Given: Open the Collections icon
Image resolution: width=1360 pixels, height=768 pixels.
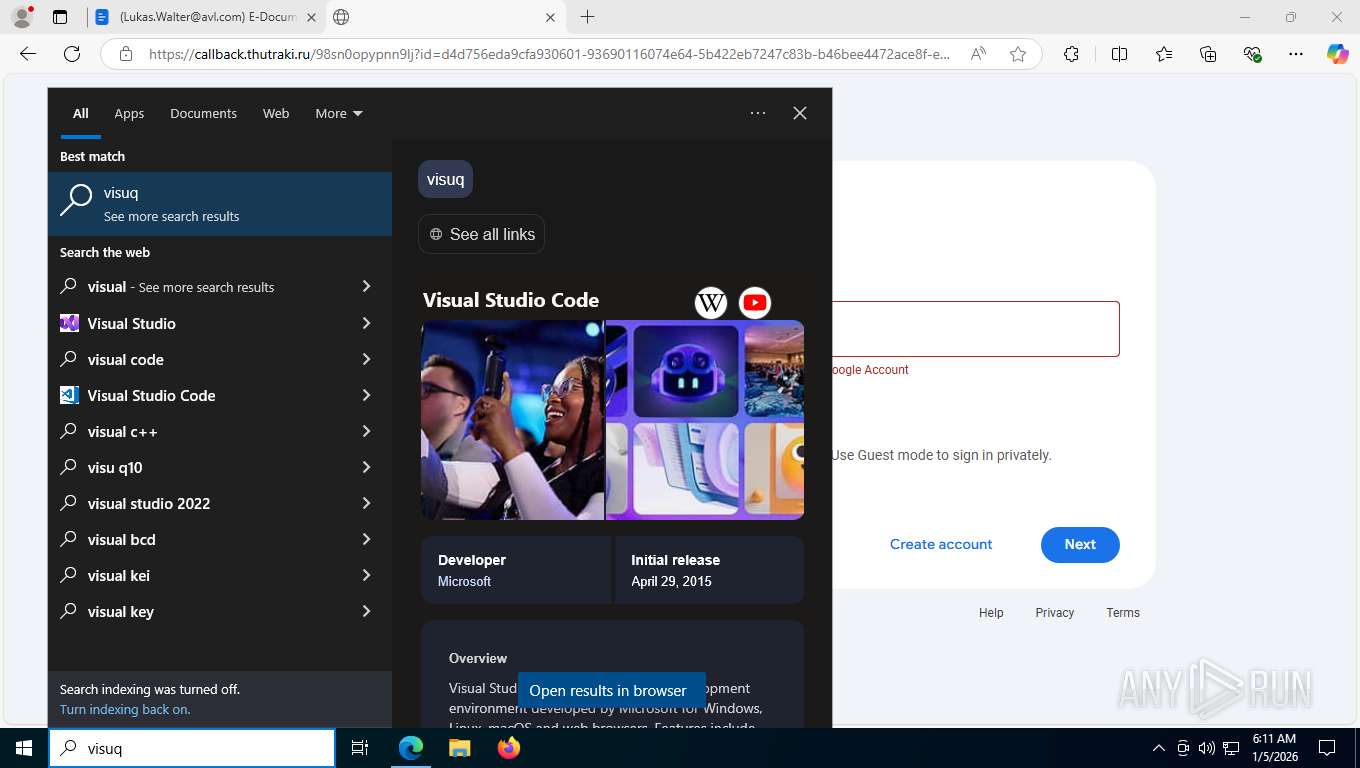Looking at the screenshot, I should point(1208,54).
